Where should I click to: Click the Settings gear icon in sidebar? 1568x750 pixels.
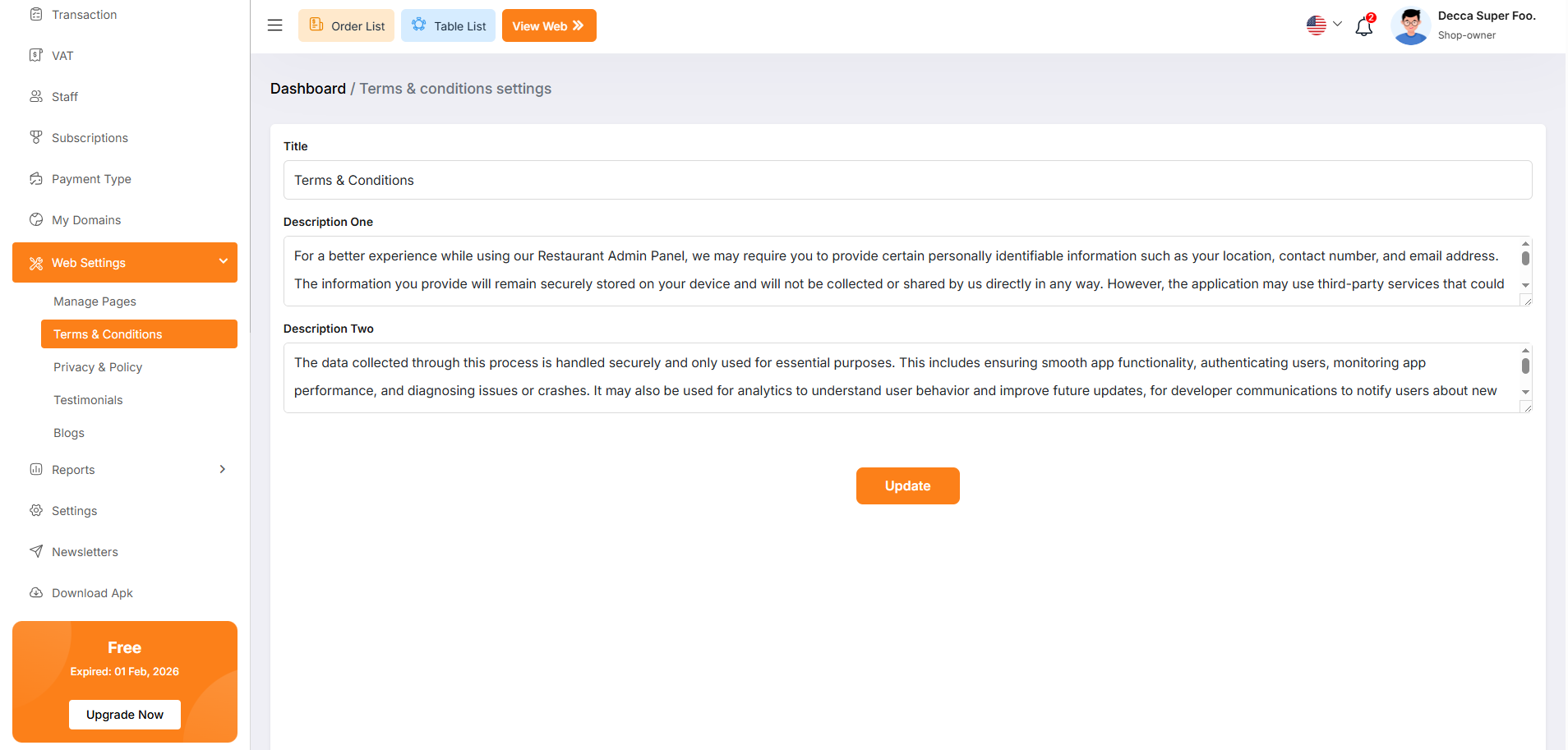pos(36,511)
